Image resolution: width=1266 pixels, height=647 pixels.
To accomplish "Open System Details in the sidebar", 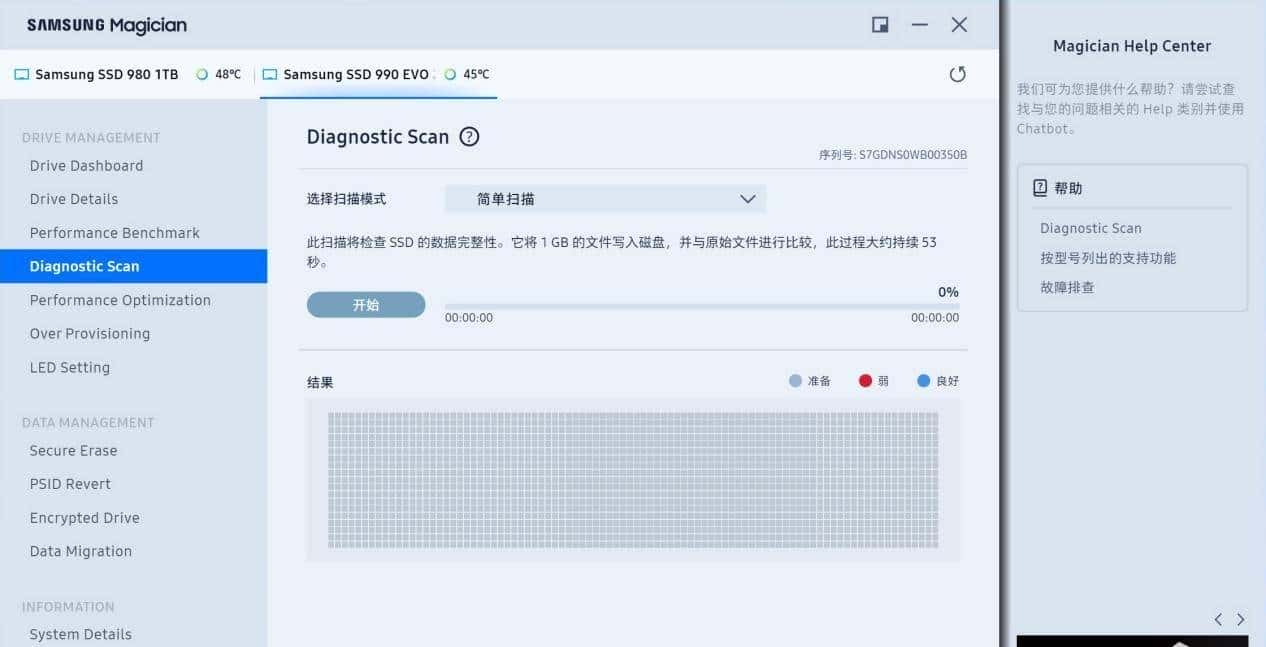I will (80, 634).
